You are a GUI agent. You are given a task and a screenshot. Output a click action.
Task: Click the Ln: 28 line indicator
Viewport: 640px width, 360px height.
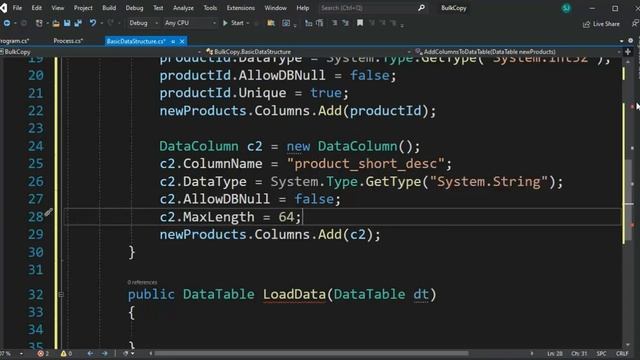coord(555,353)
